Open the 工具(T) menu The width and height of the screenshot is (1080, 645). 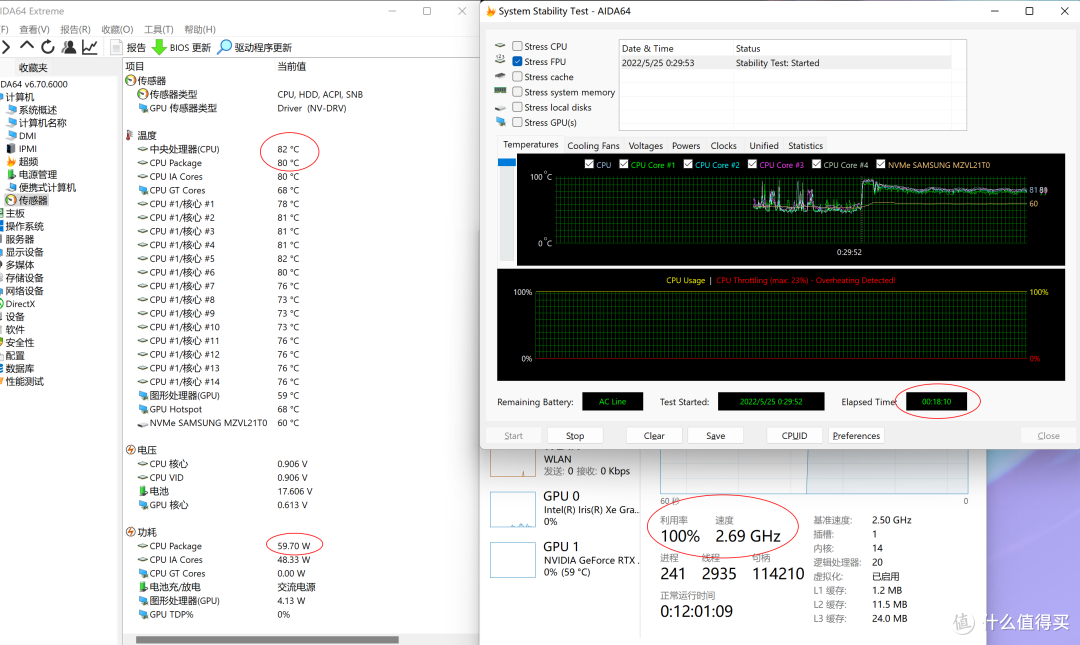pos(158,29)
